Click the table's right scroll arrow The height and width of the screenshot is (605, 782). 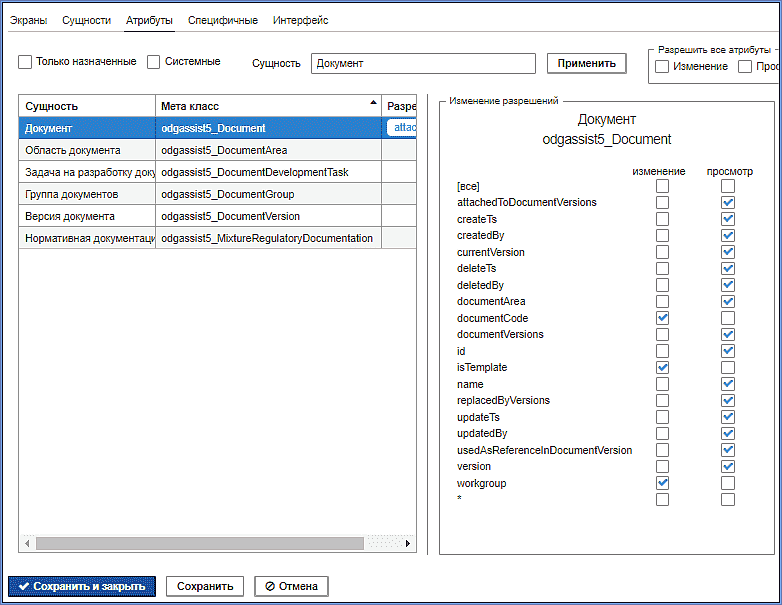(x=408, y=543)
